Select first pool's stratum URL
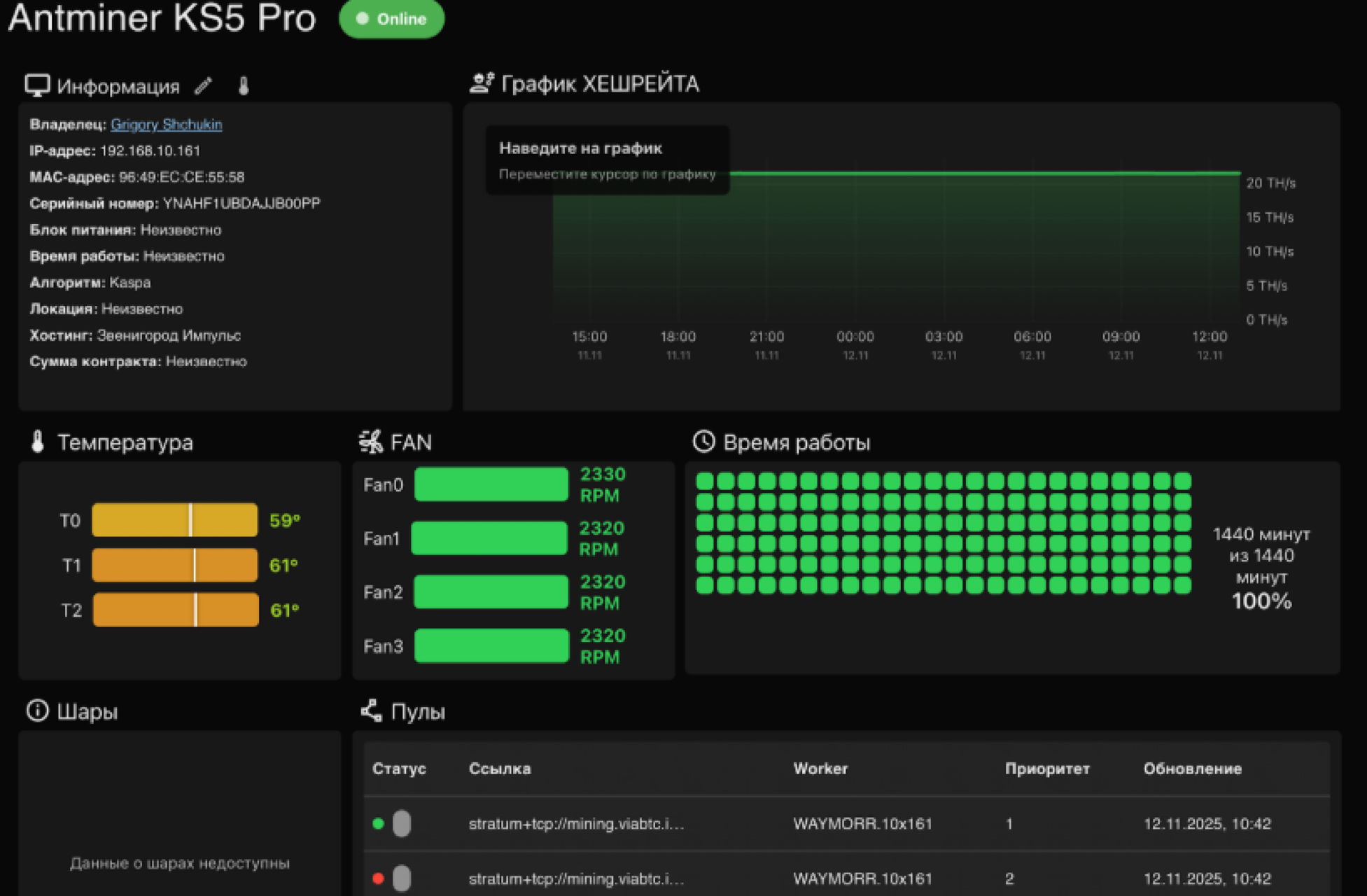 (x=576, y=824)
